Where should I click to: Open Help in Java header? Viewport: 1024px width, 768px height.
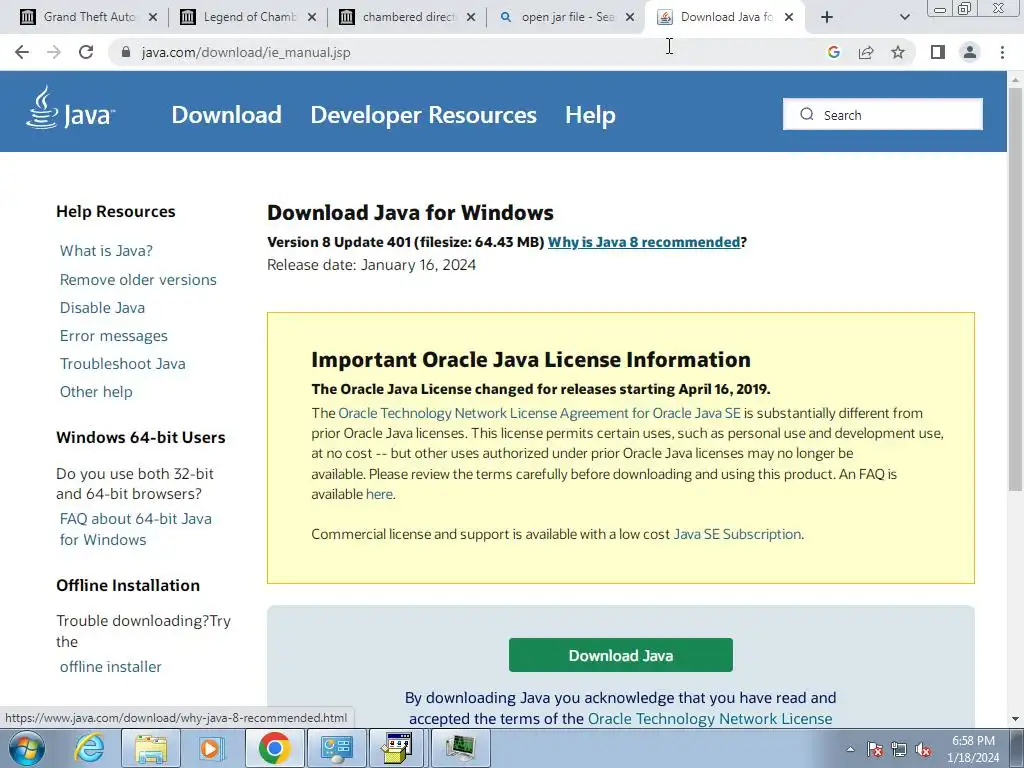[x=590, y=115]
